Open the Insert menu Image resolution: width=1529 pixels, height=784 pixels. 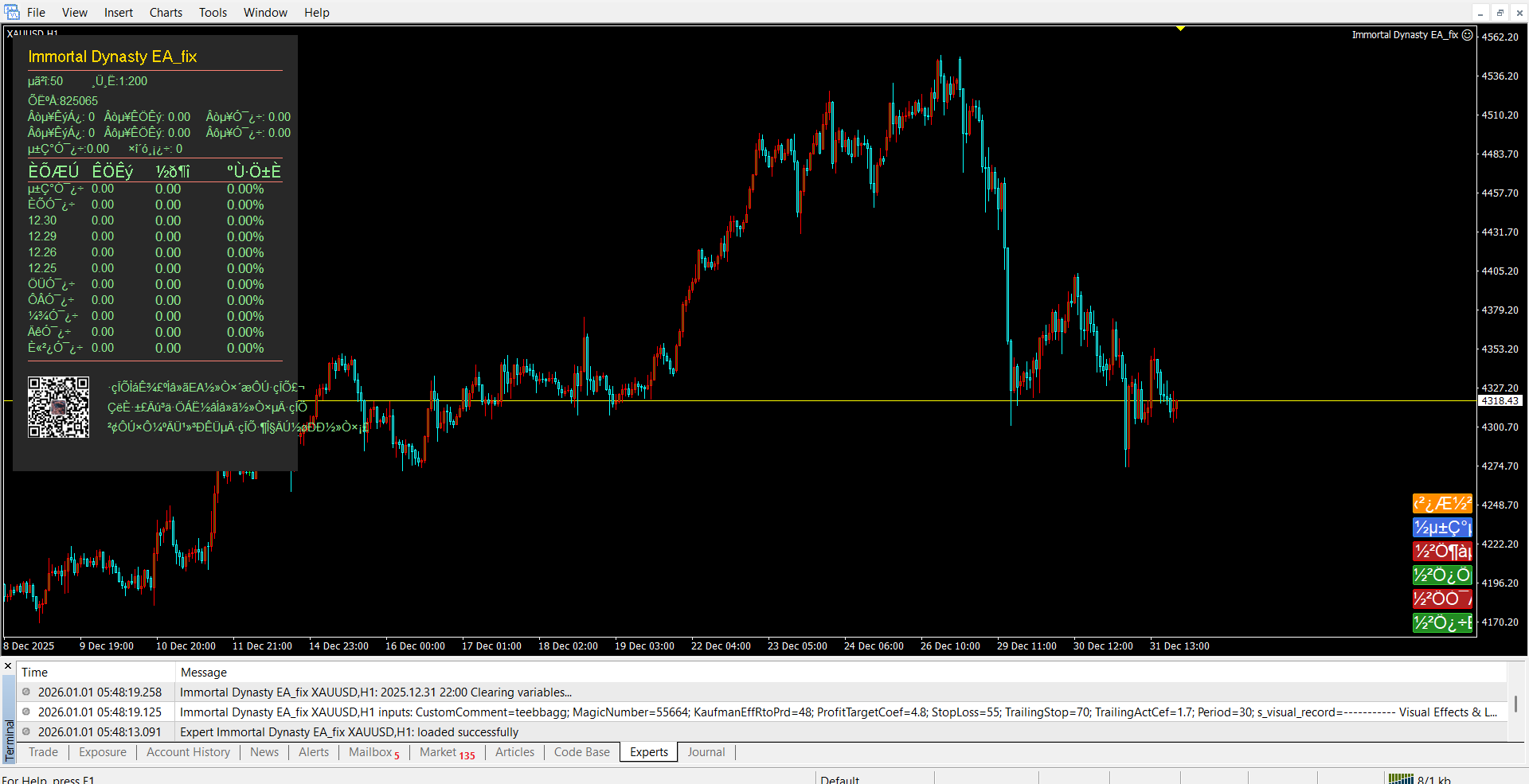point(119,12)
